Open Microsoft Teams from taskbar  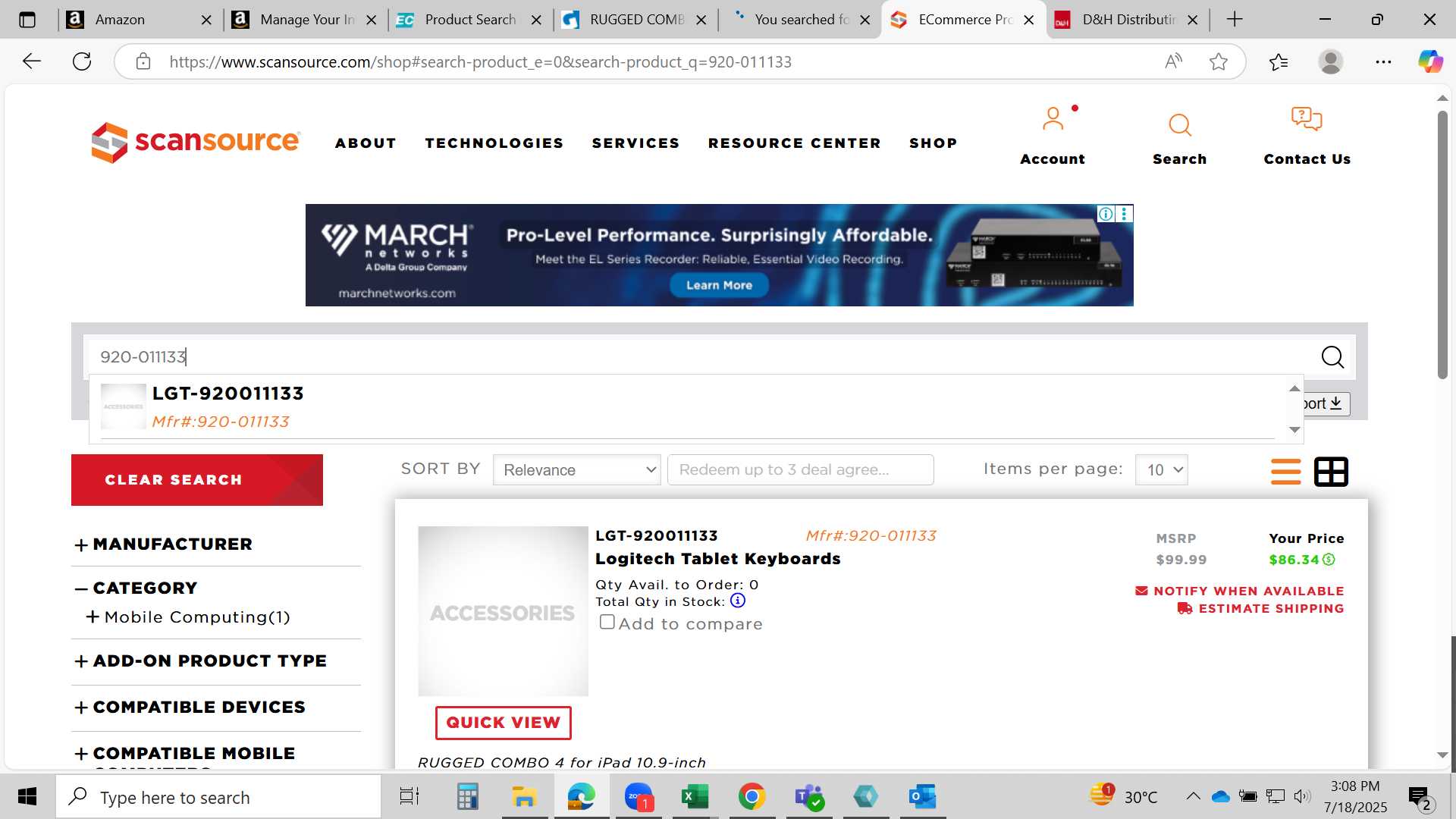pyautogui.click(x=808, y=796)
